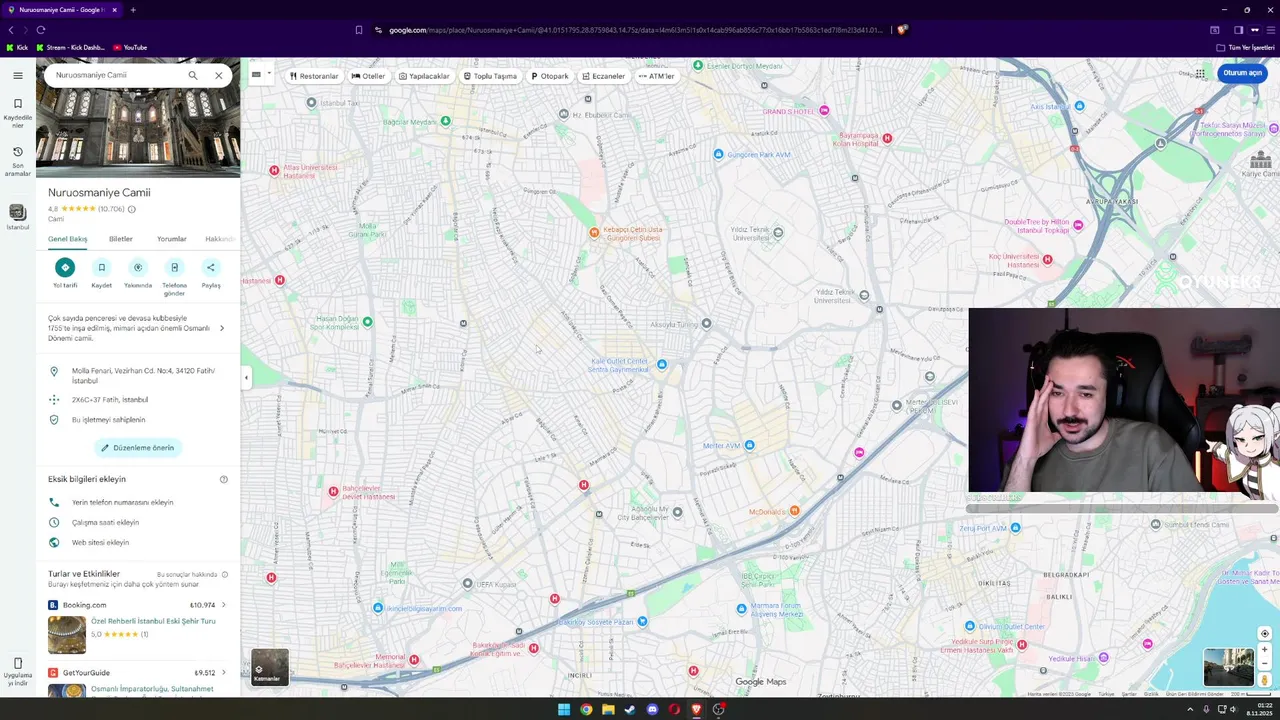Filter map by Toplu Taşıma

click(x=490, y=76)
